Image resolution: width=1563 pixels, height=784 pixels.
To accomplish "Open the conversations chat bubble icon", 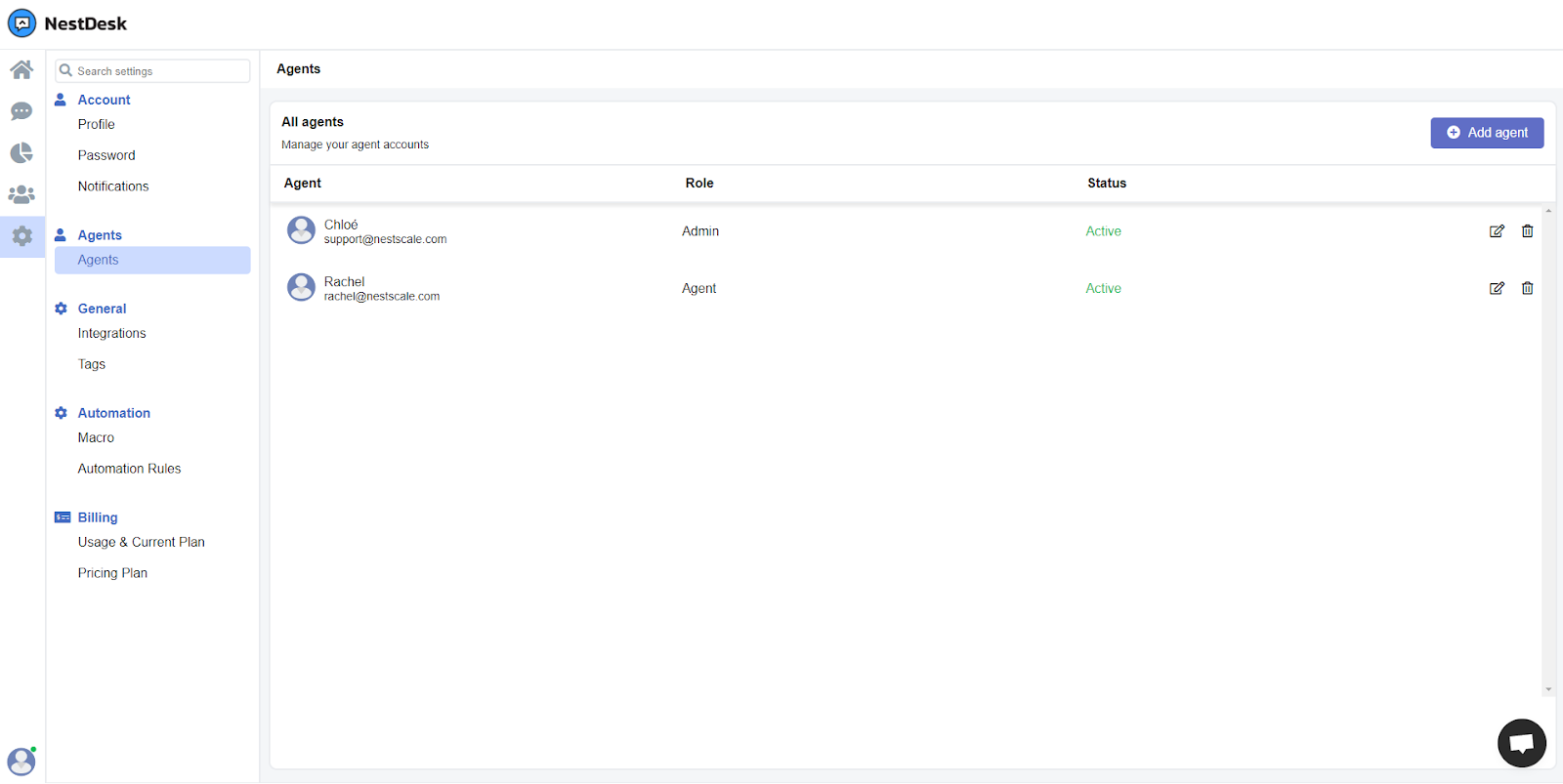I will click(21, 111).
